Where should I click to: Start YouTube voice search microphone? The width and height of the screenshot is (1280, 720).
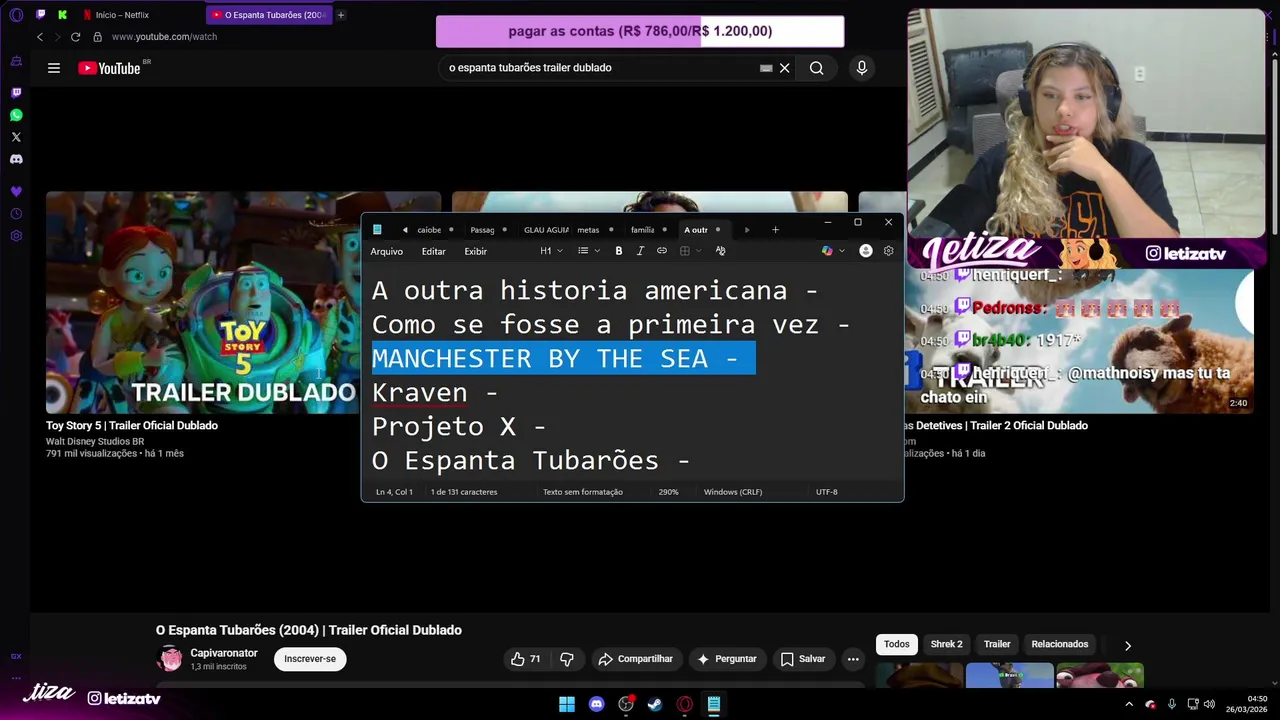click(862, 68)
